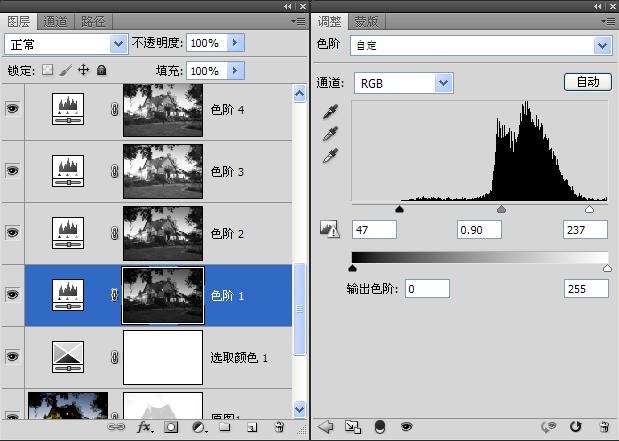Open layer style fx menu
619x441 pixels.
click(144, 427)
